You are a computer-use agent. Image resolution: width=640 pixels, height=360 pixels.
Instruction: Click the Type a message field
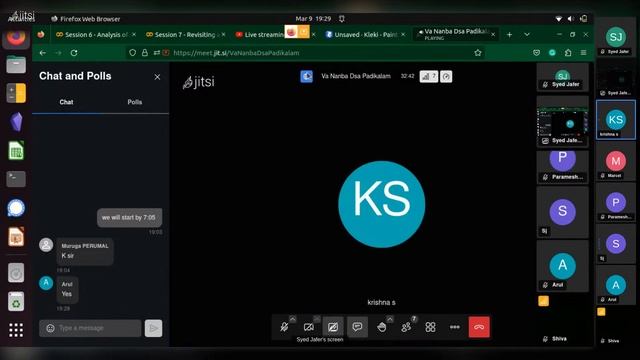90,328
